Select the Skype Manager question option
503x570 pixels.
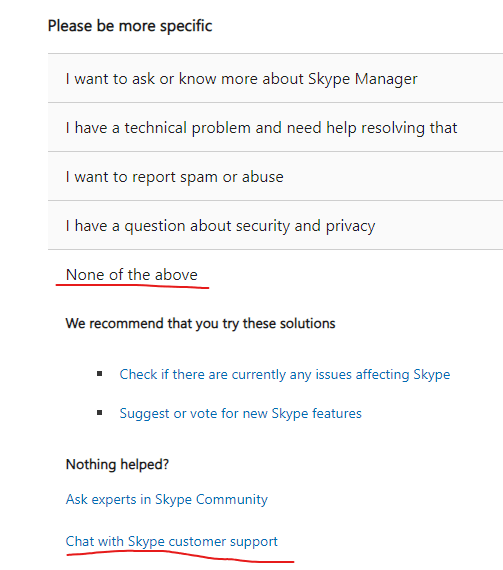tap(275, 78)
